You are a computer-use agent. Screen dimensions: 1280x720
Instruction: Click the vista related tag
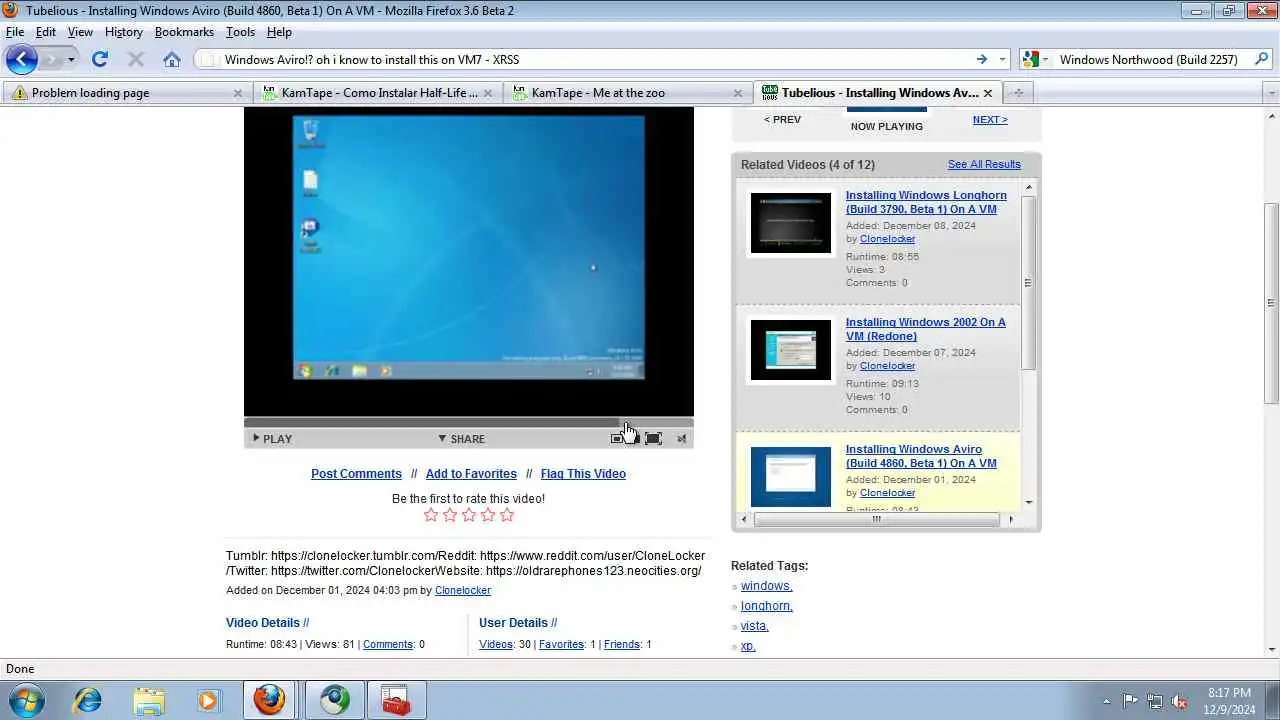(755, 626)
